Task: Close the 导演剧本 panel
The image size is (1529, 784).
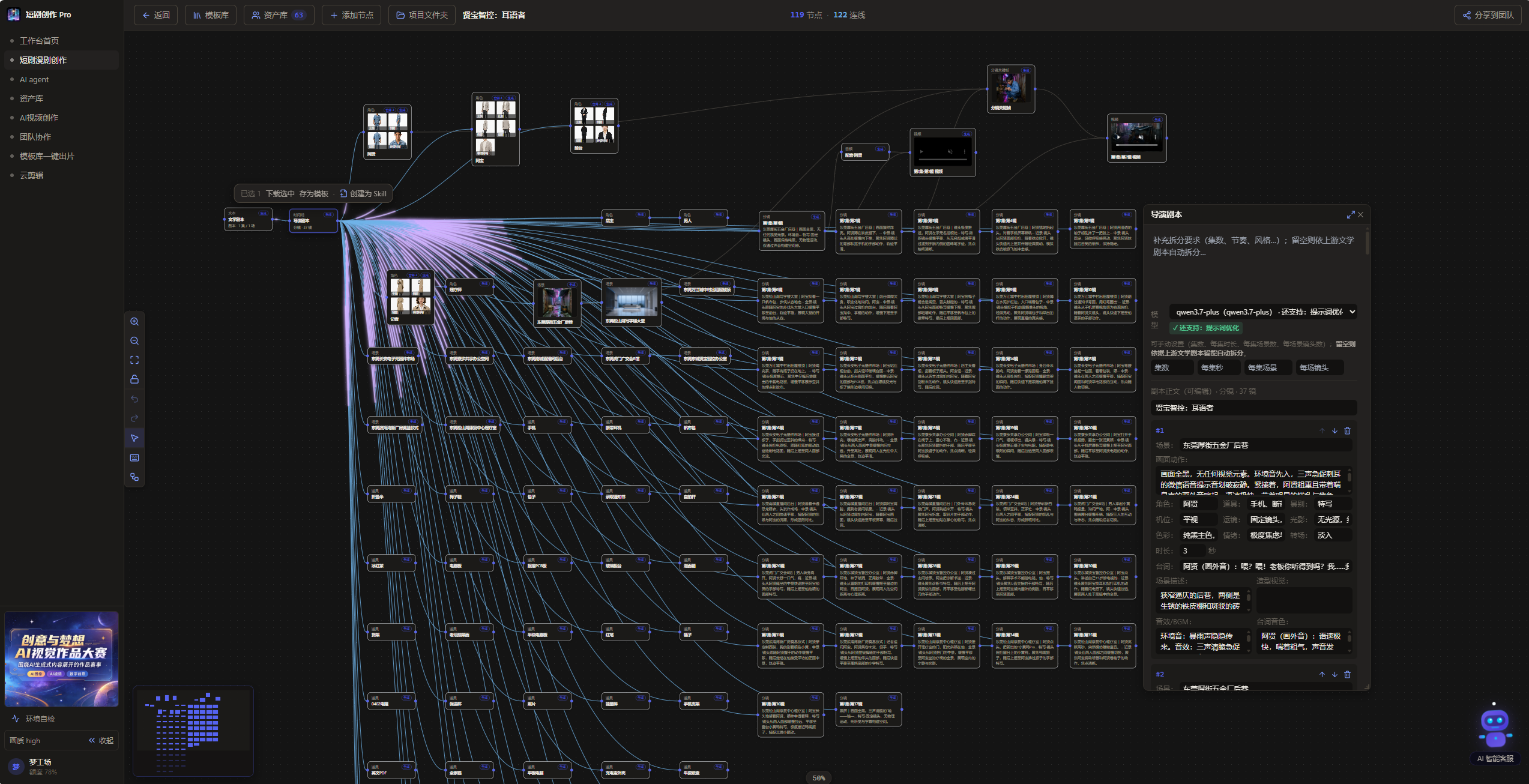Action: click(1361, 214)
